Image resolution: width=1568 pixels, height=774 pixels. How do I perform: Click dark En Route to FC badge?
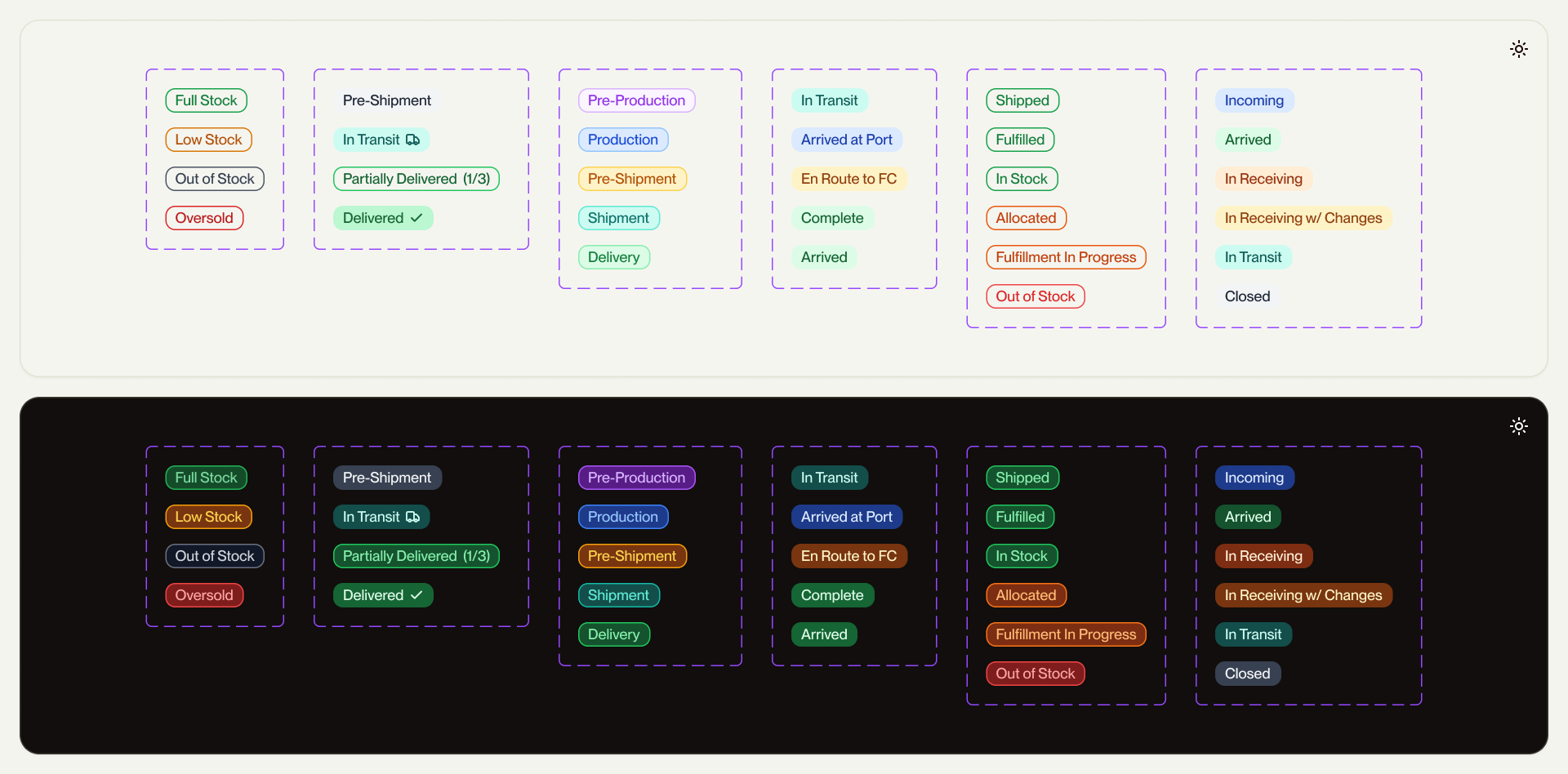pos(849,556)
